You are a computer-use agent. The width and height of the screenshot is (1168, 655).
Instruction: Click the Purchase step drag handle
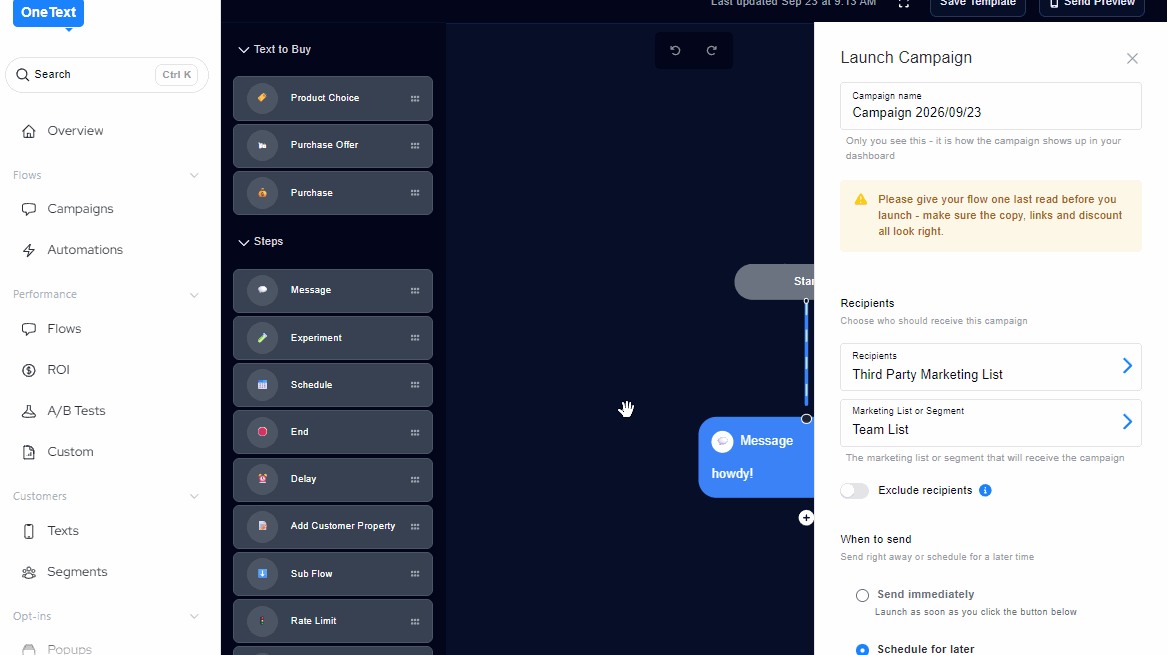pyautogui.click(x=415, y=193)
